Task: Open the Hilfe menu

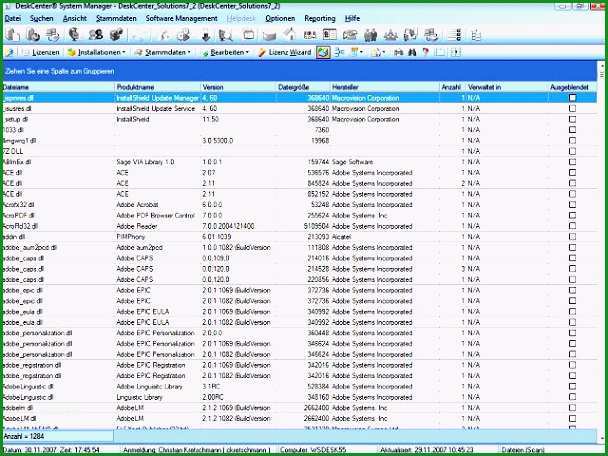Action: tap(352, 18)
